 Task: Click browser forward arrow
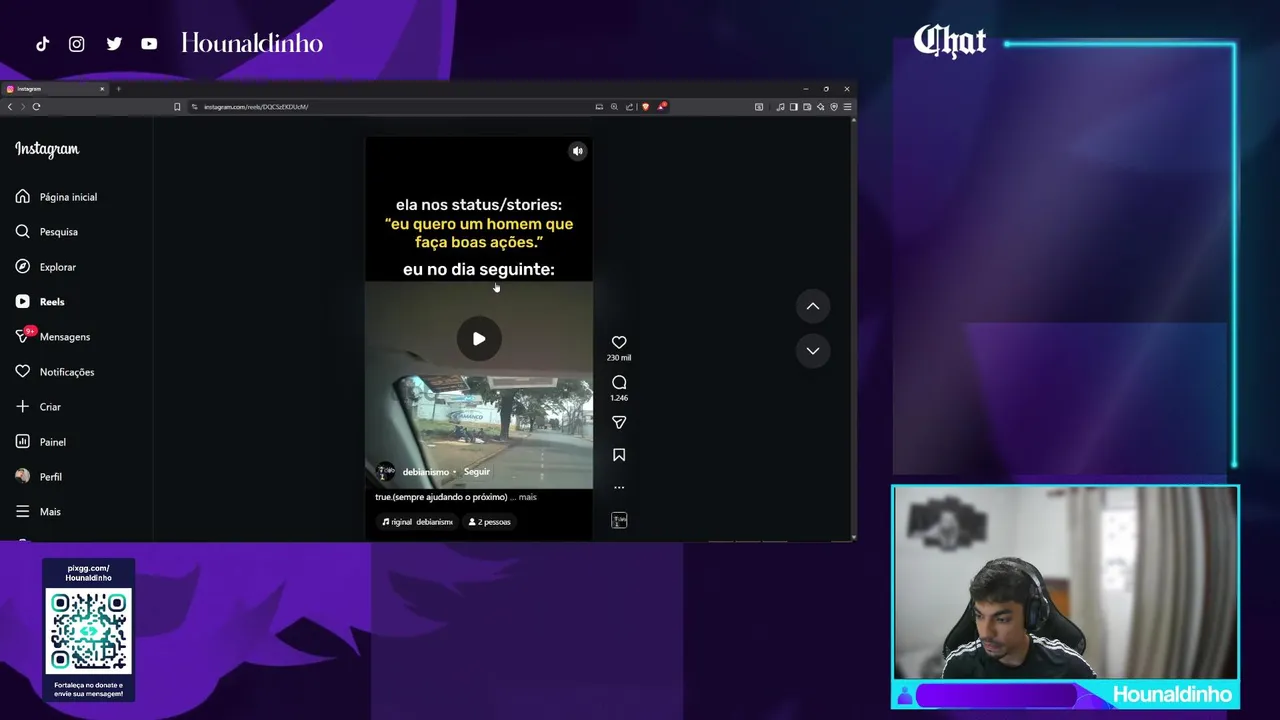tap(23, 107)
